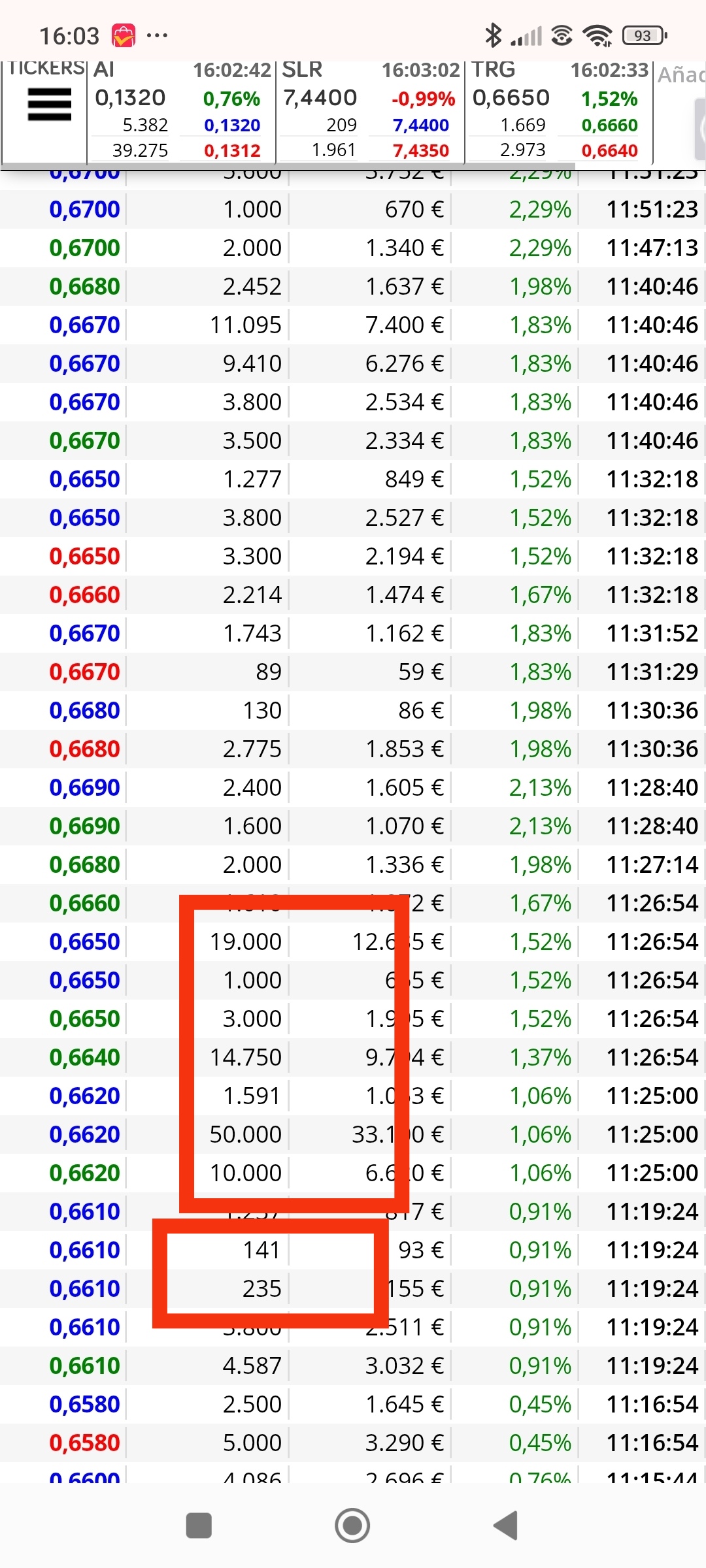
Task: Select the amount cell 7.400 €
Action: (405, 325)
